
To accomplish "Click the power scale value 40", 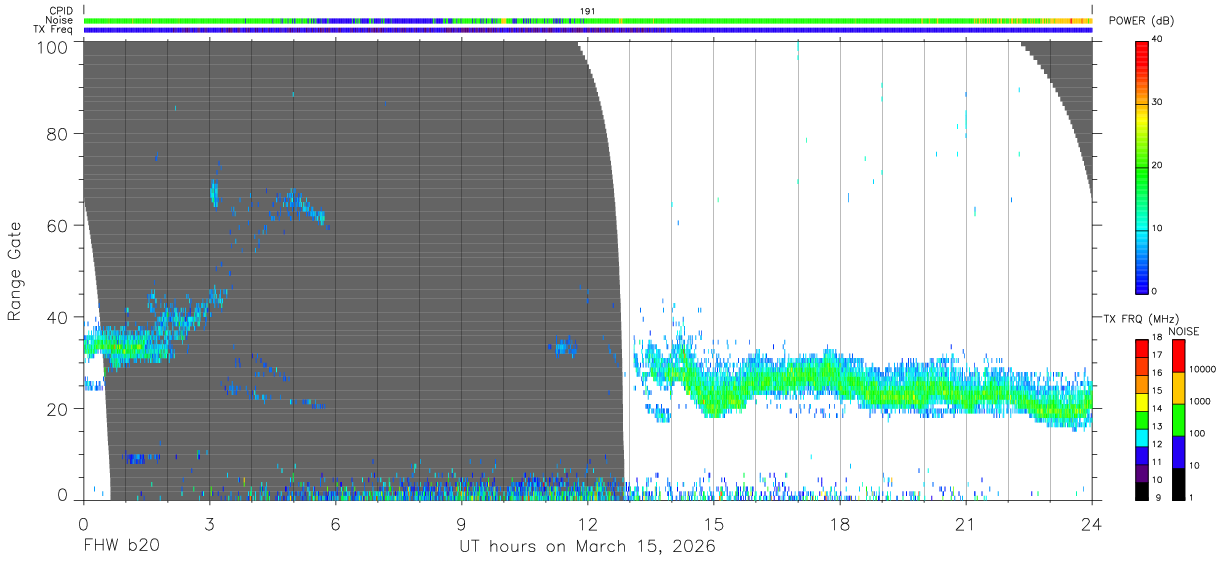I will click(1157, 39).
